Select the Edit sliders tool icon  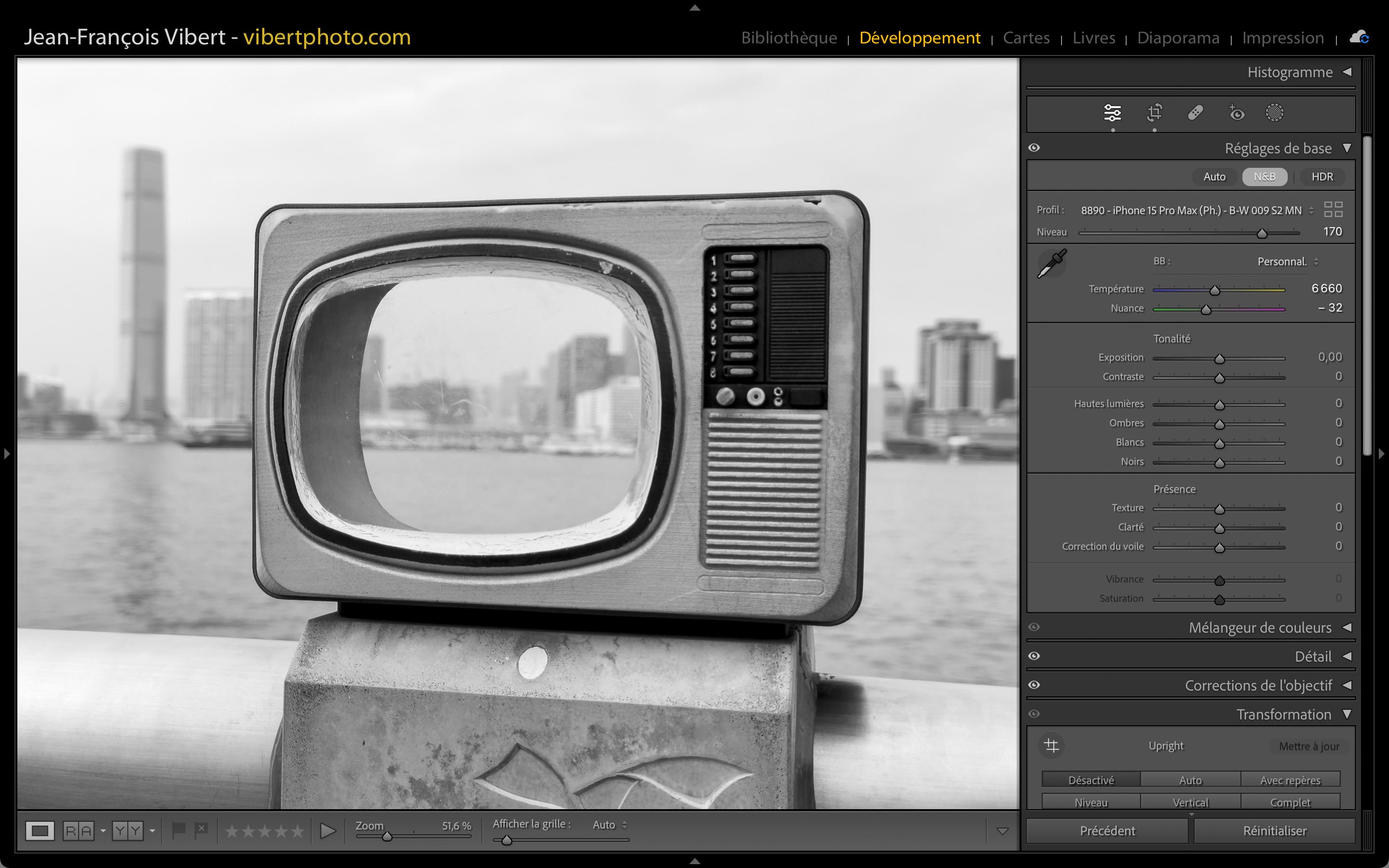[x=1112, y=112]
